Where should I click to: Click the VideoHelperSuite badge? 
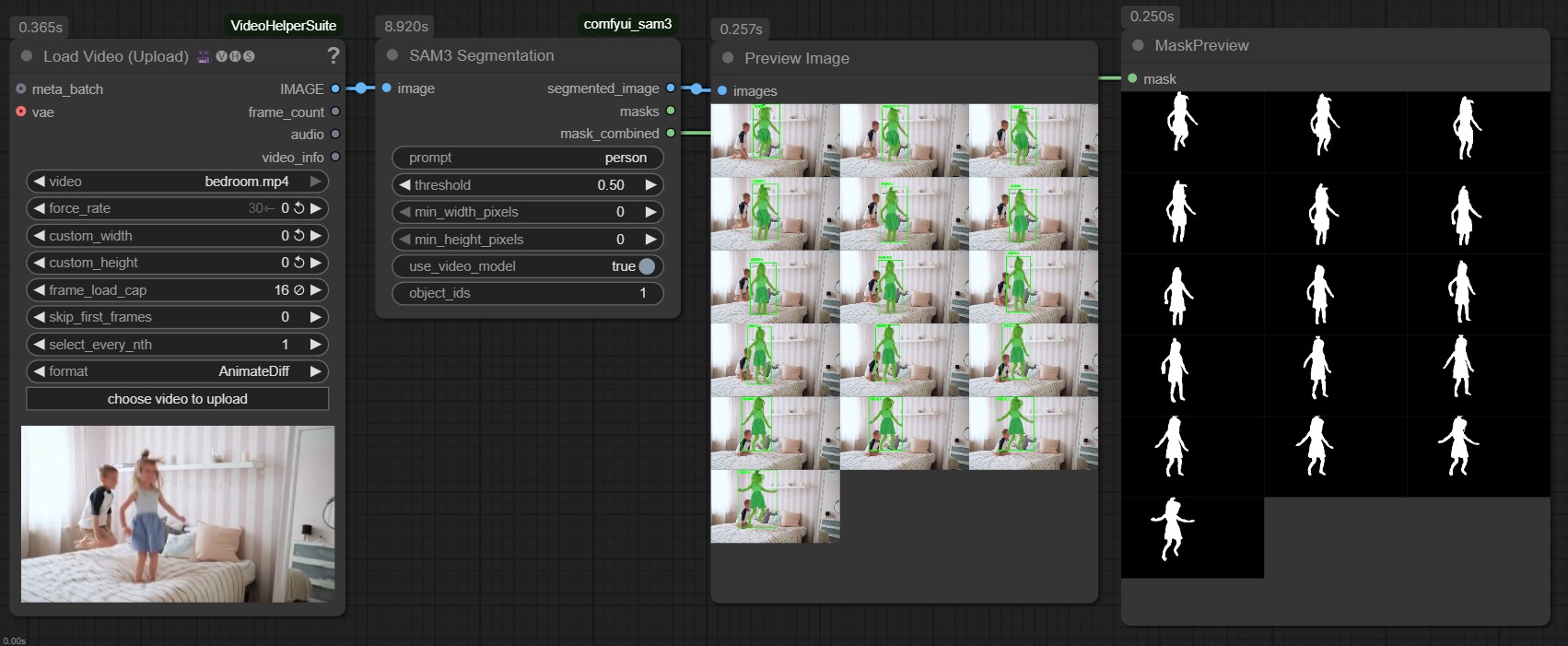coord(283,26)
